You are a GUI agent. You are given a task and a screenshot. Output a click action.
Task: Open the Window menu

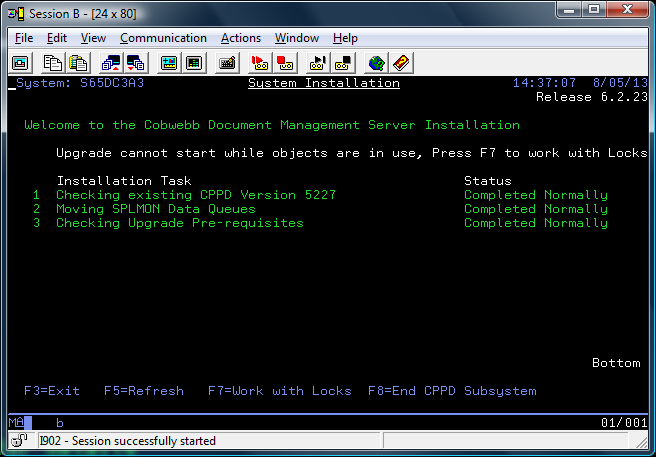(x=297, y=38)
